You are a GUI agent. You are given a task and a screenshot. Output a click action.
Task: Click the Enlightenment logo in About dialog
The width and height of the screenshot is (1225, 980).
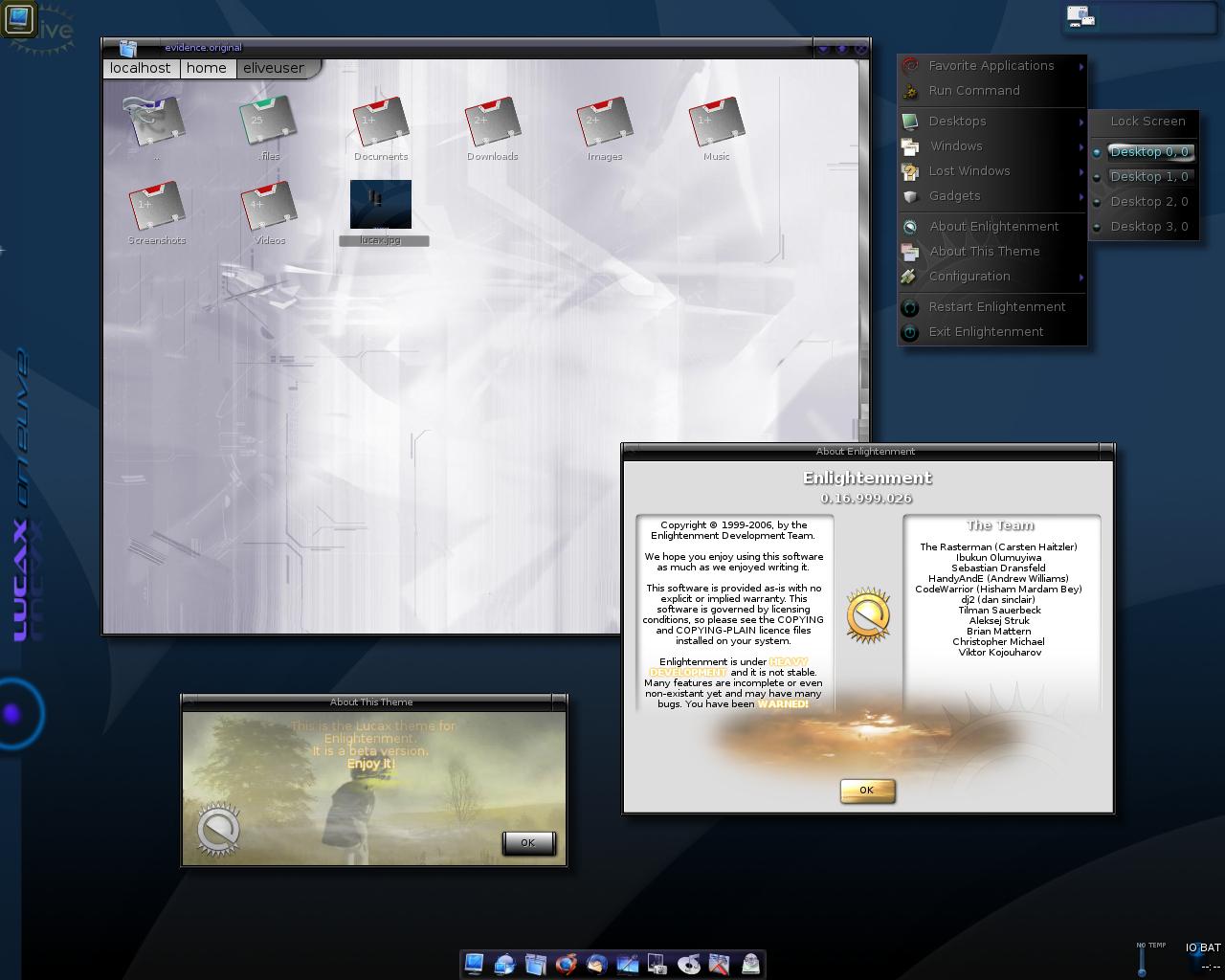[x=868, y=614]
